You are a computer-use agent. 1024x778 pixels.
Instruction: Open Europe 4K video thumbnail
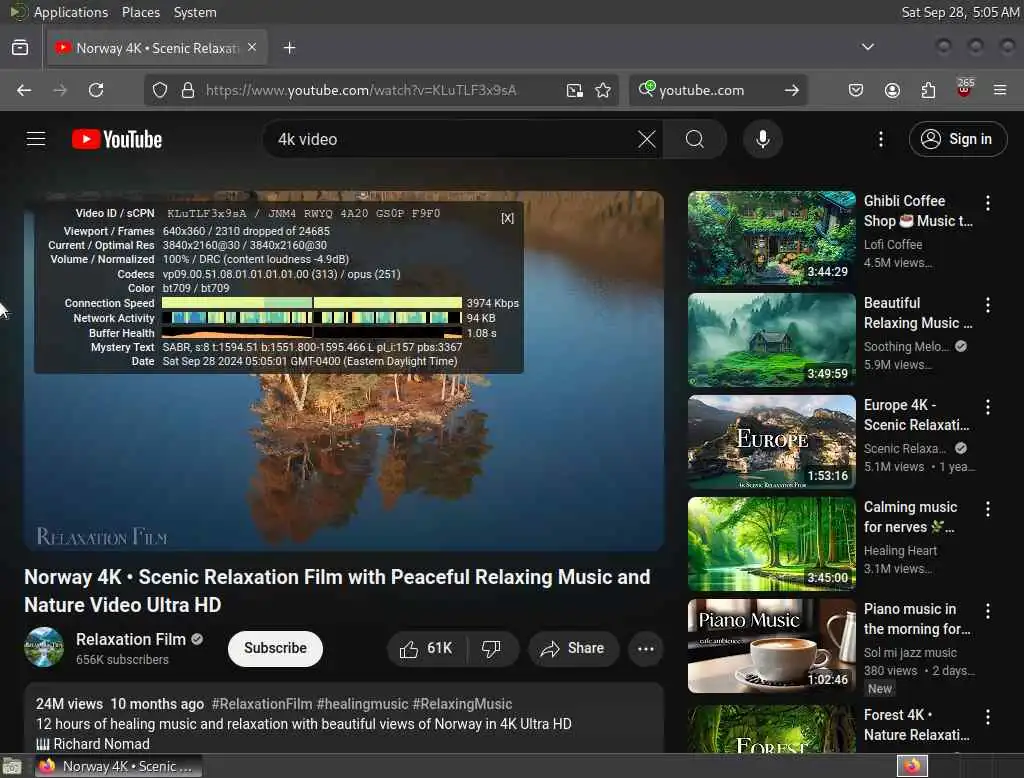pyautogui.click(x=771, y=442)
